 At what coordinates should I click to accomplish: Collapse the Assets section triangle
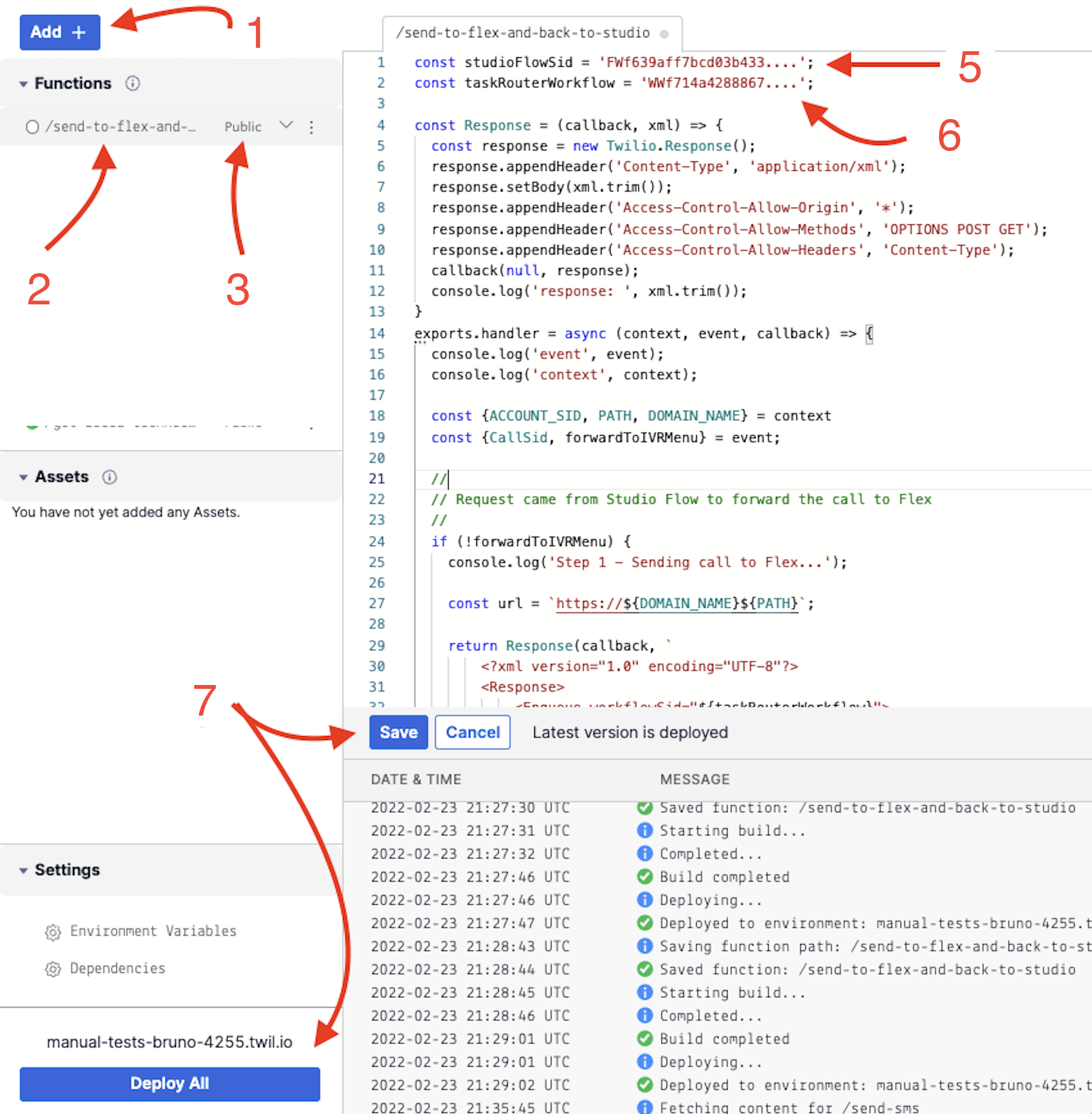pyautogui.click(x=23, y=477)
